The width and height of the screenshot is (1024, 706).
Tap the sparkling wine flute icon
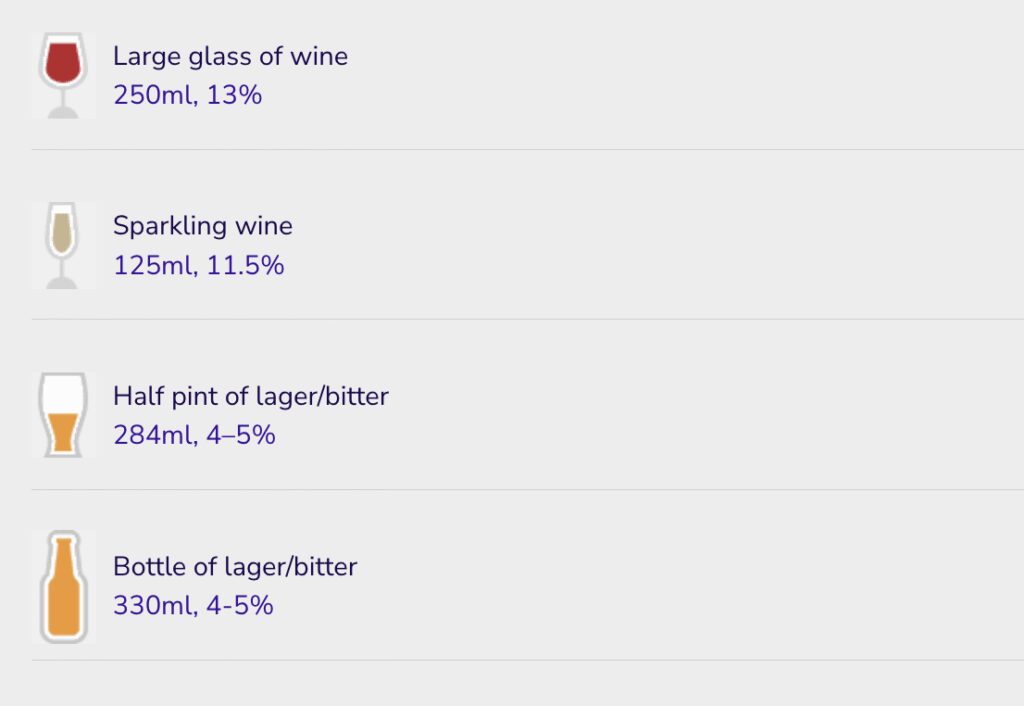tap(63, 246)
